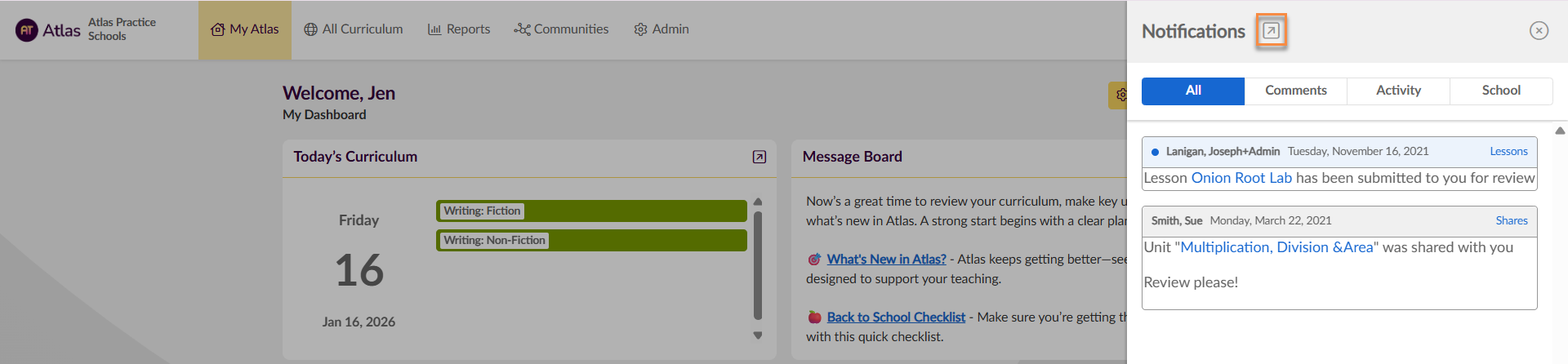
Task: Switch to Comments notifications tab
Action: click(1295, 91)
